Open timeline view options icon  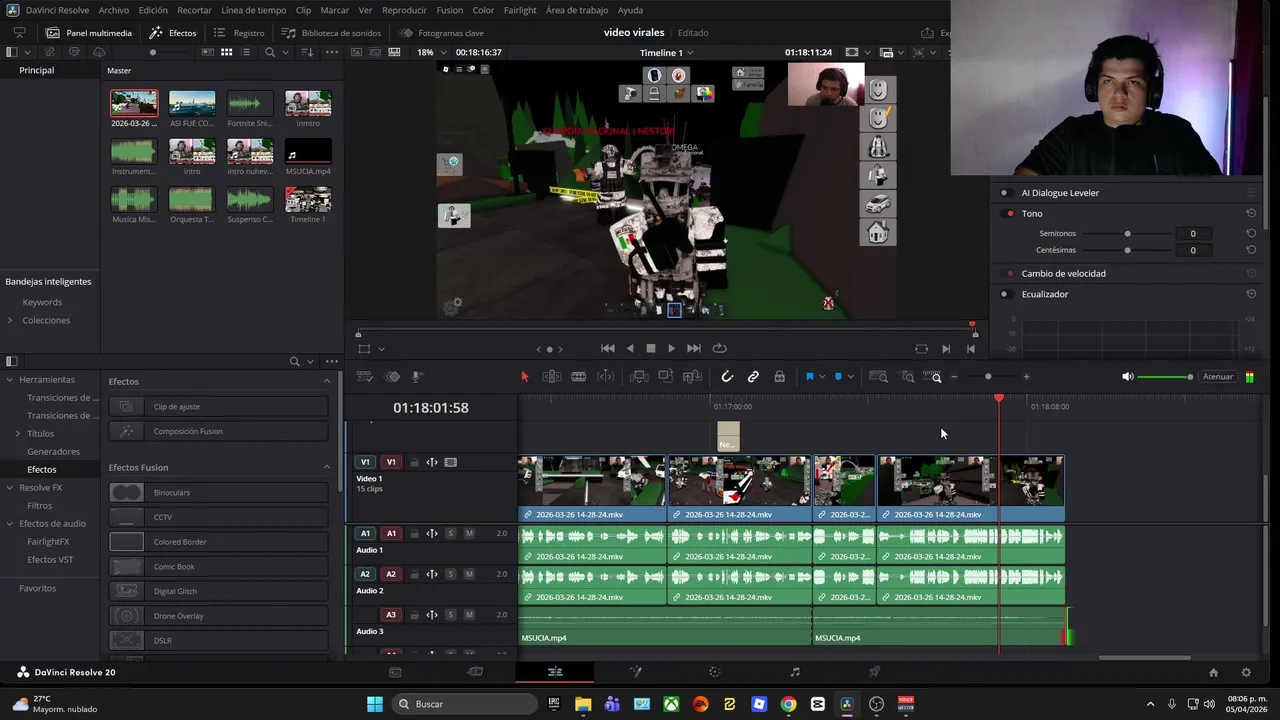point(365,377)
